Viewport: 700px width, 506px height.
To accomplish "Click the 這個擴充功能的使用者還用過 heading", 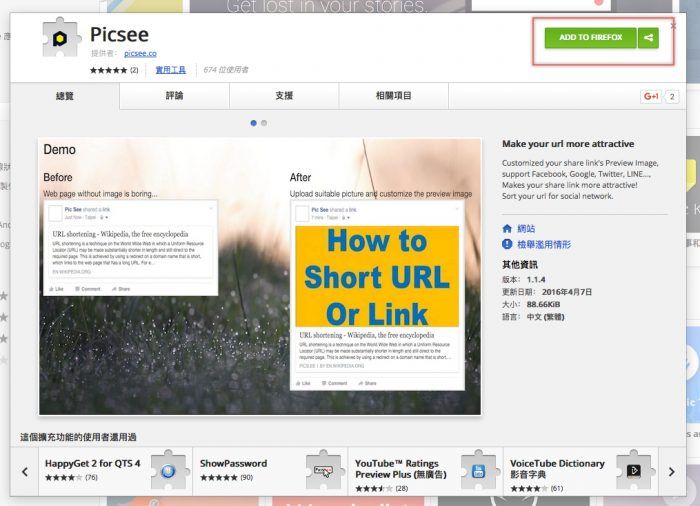I will coord(78,437).
